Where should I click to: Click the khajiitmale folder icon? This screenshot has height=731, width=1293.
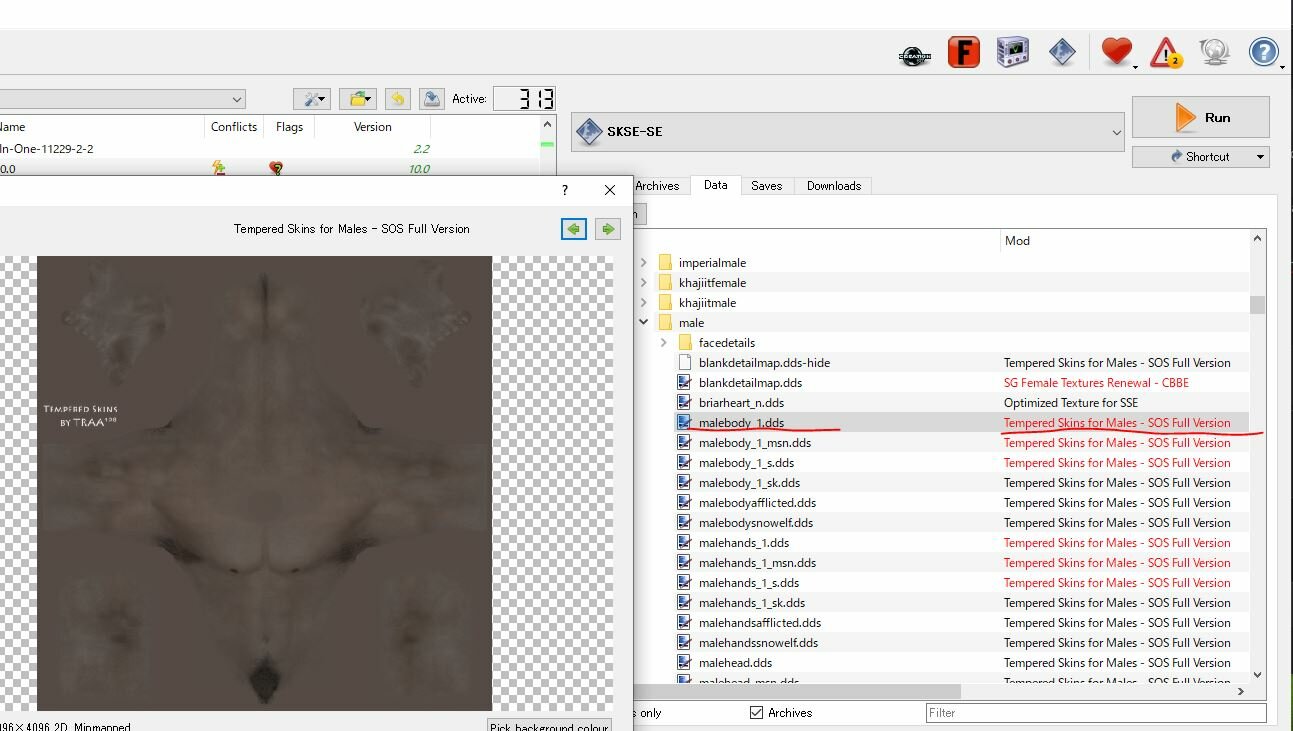pos(665,302)
